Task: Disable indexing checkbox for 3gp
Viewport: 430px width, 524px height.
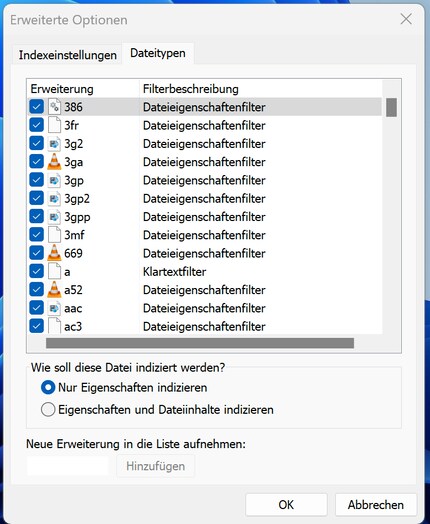Action: pyautogui.click(x=36, y=180)
